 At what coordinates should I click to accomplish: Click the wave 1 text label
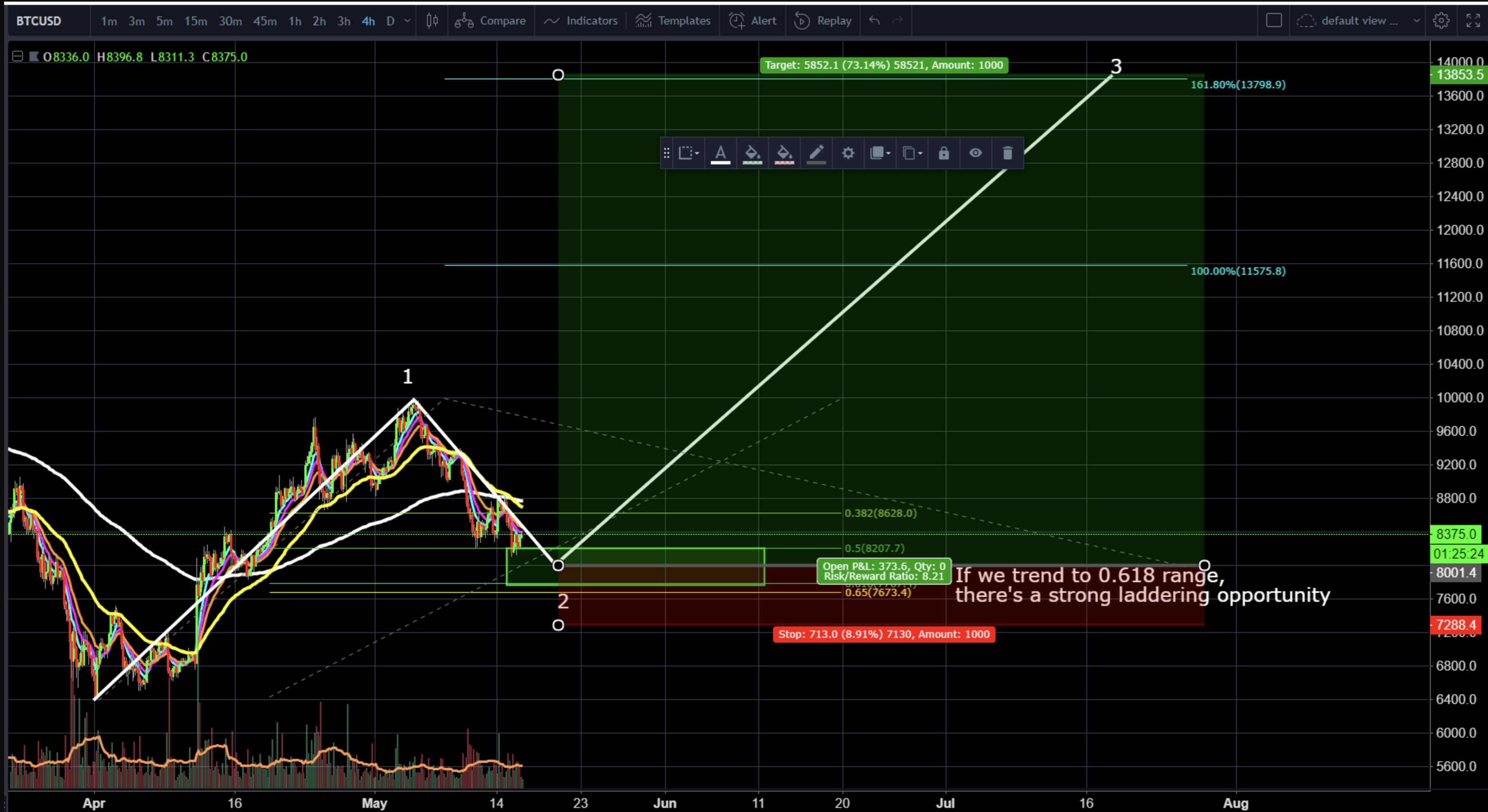pos(407,377)
